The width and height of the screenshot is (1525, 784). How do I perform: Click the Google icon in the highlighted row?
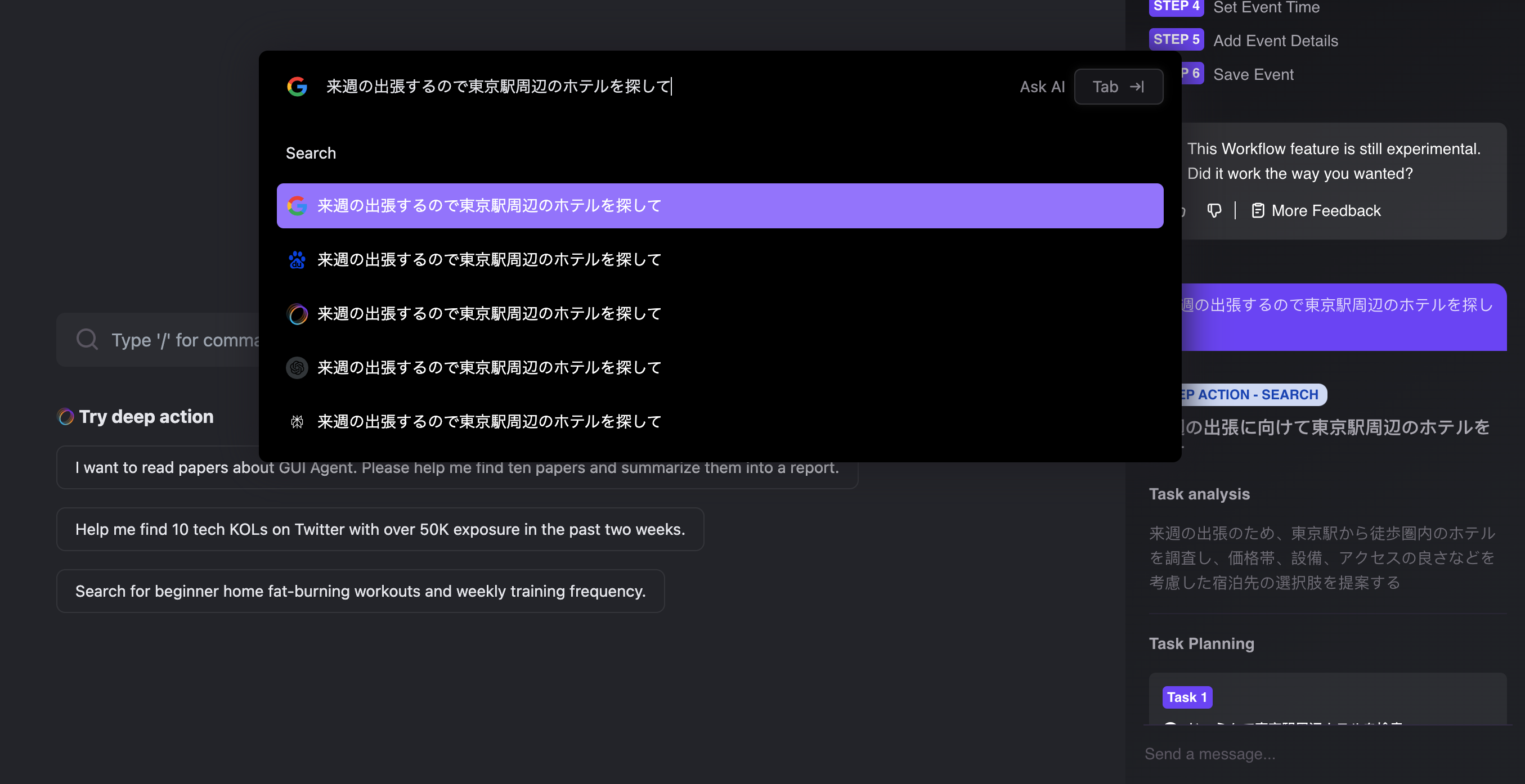click(x=297, y=205)
